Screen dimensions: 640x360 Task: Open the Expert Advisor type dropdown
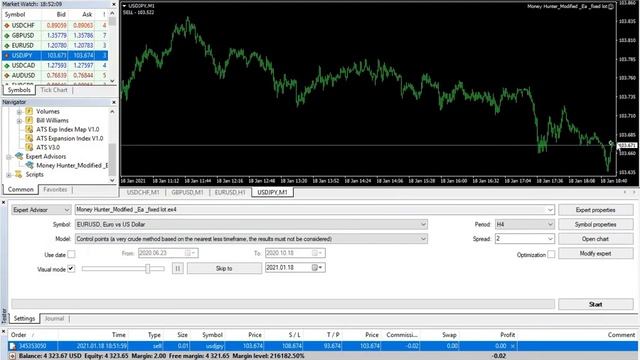tap(41, 210)
